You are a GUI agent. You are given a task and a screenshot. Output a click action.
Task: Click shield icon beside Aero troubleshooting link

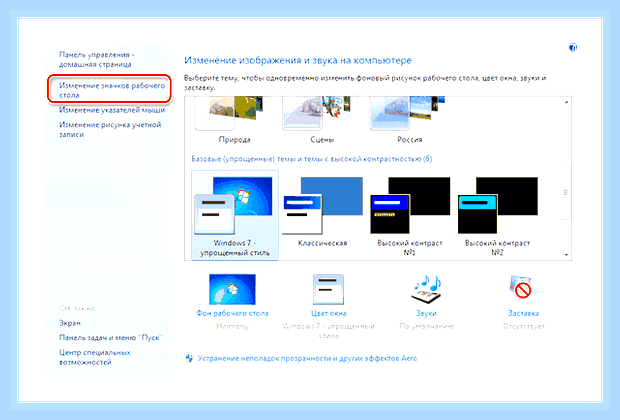tap(189, 358)
